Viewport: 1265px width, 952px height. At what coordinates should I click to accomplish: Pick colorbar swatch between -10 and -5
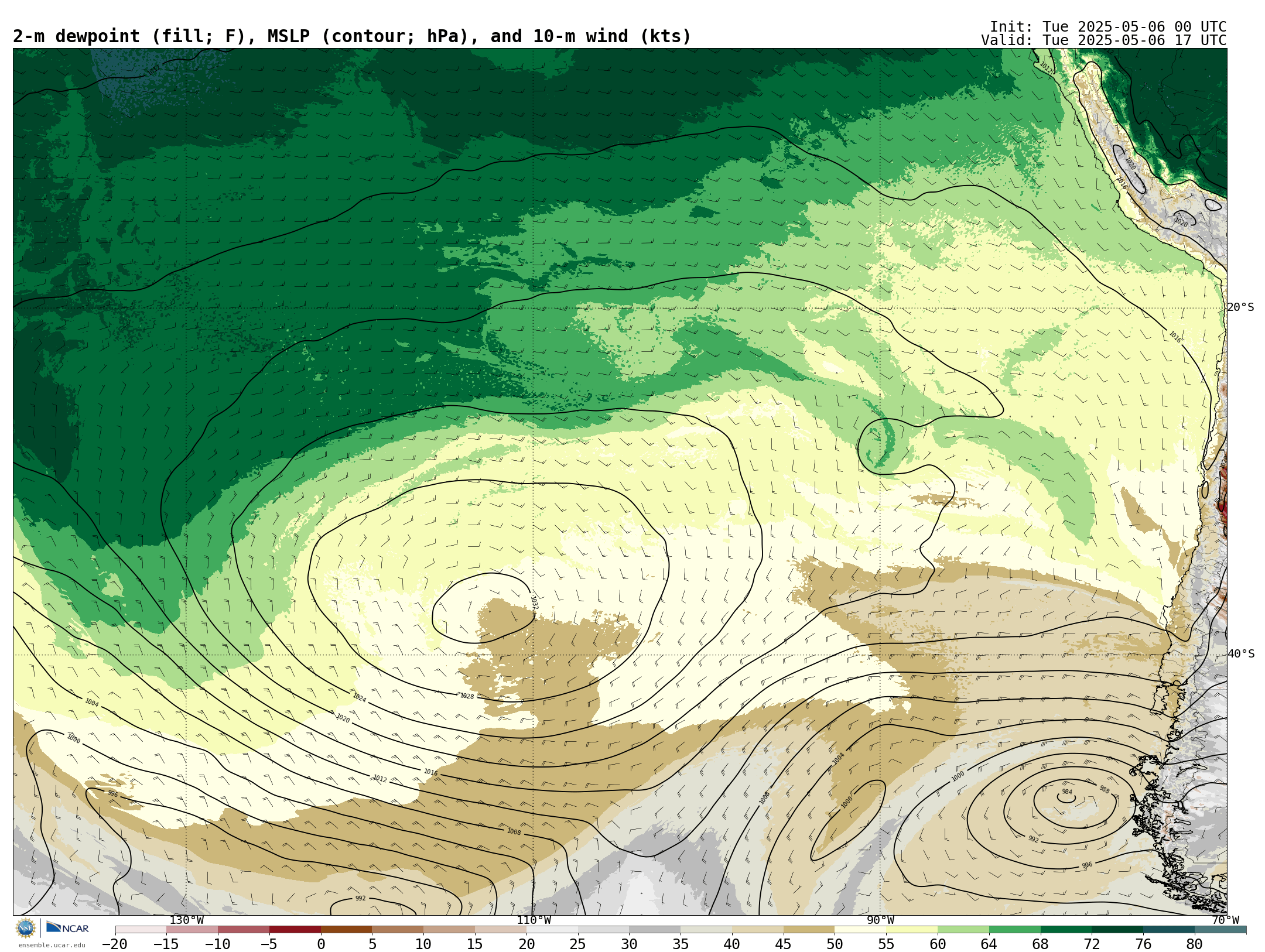[x=244, y=930]
